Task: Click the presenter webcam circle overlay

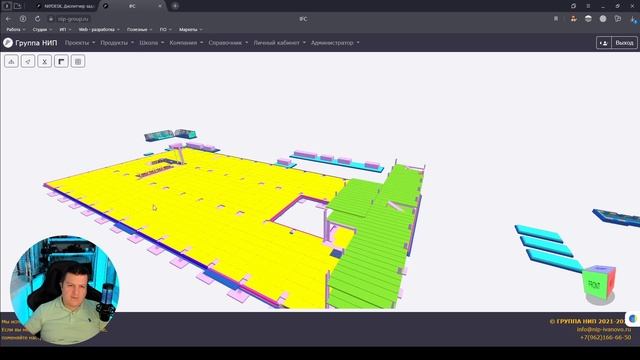Action: [x=64, y=289]
